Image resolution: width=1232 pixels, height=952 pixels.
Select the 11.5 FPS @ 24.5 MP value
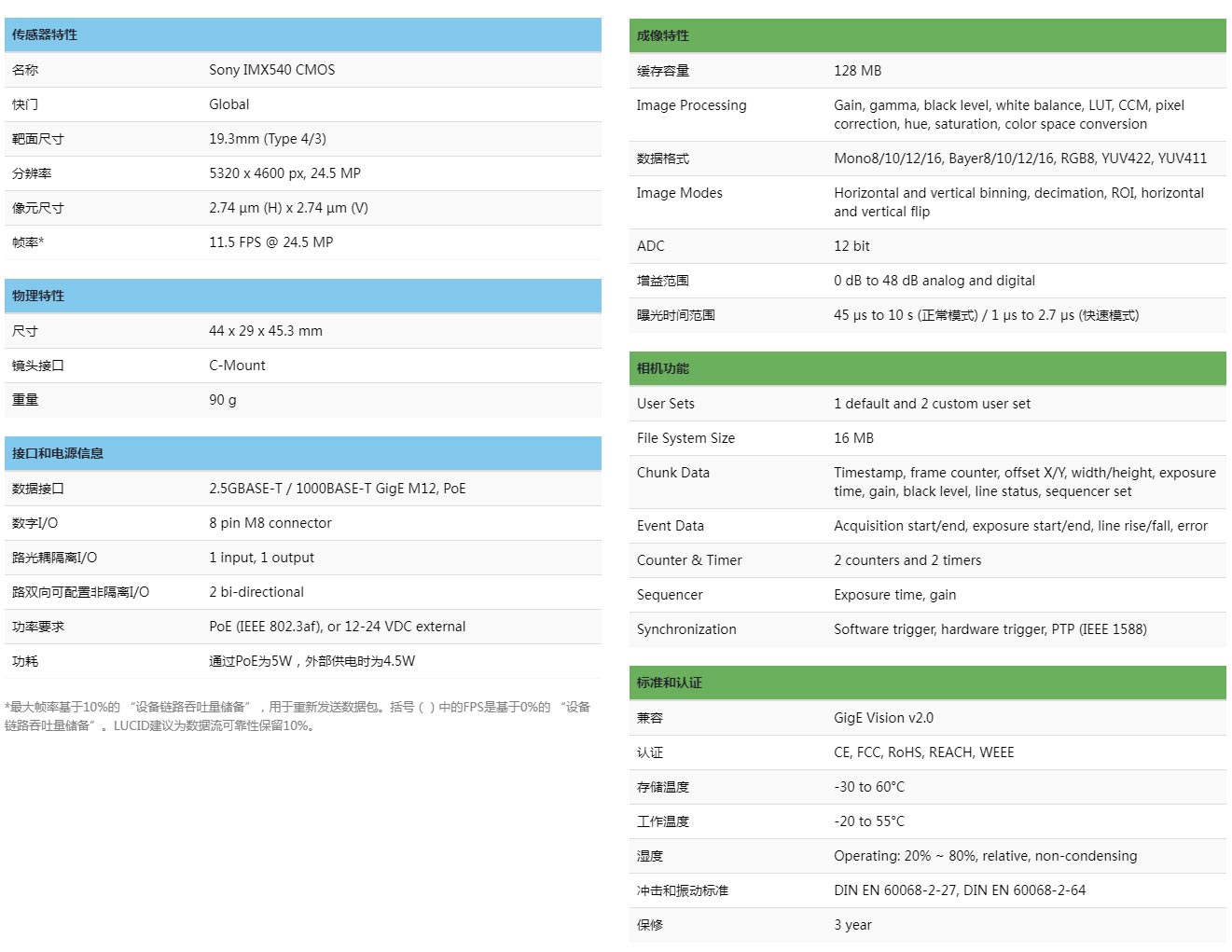pos(270,242)
